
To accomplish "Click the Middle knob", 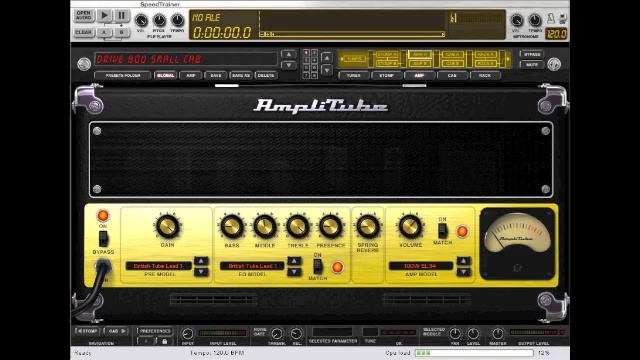I will click(265, 227).
